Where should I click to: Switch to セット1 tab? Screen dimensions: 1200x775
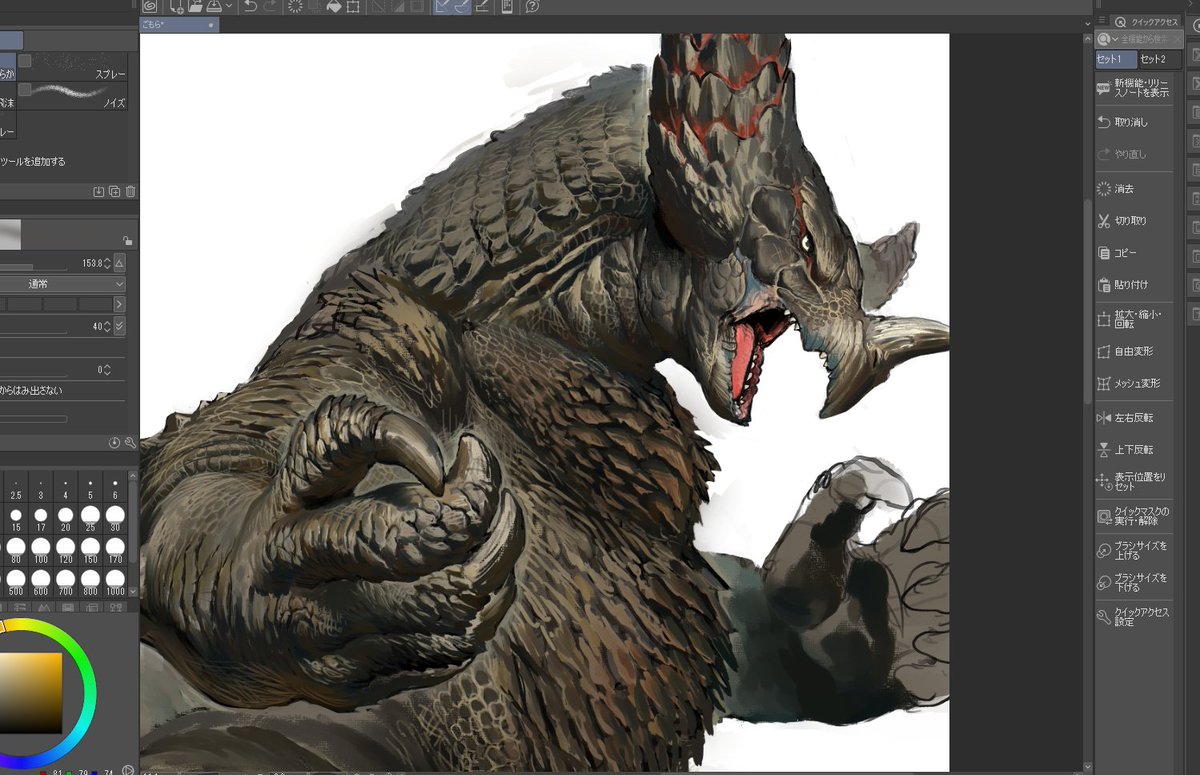(x=1115, y=59)
